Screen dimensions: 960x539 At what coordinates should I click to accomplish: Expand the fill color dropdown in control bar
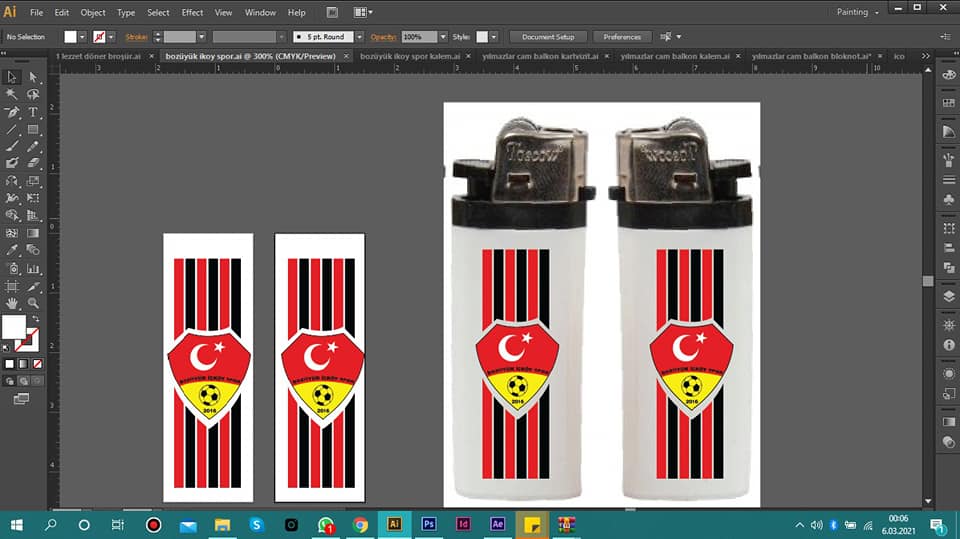pos(82,37)
